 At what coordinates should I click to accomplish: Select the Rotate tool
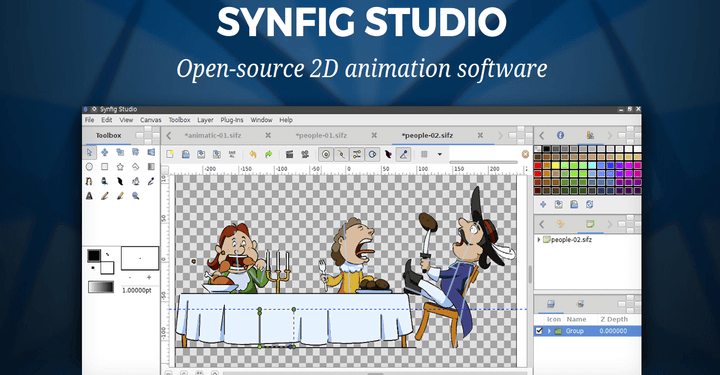click(135, 152)
